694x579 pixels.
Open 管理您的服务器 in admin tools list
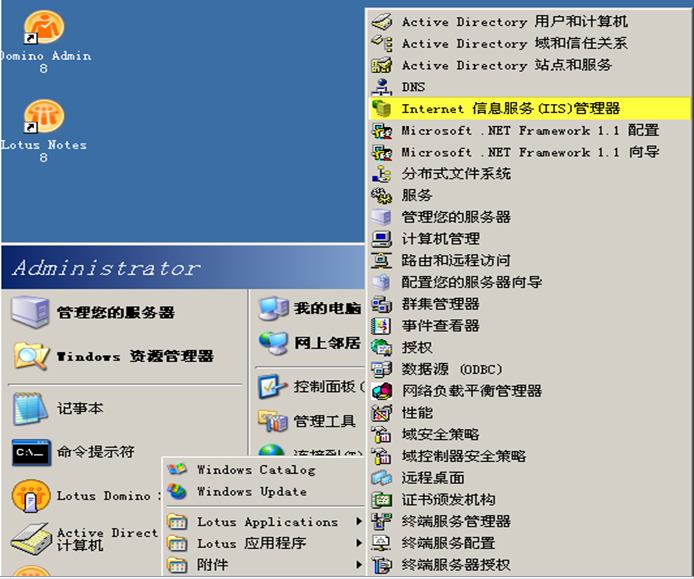pyautogui.click(x=529, y=217)
